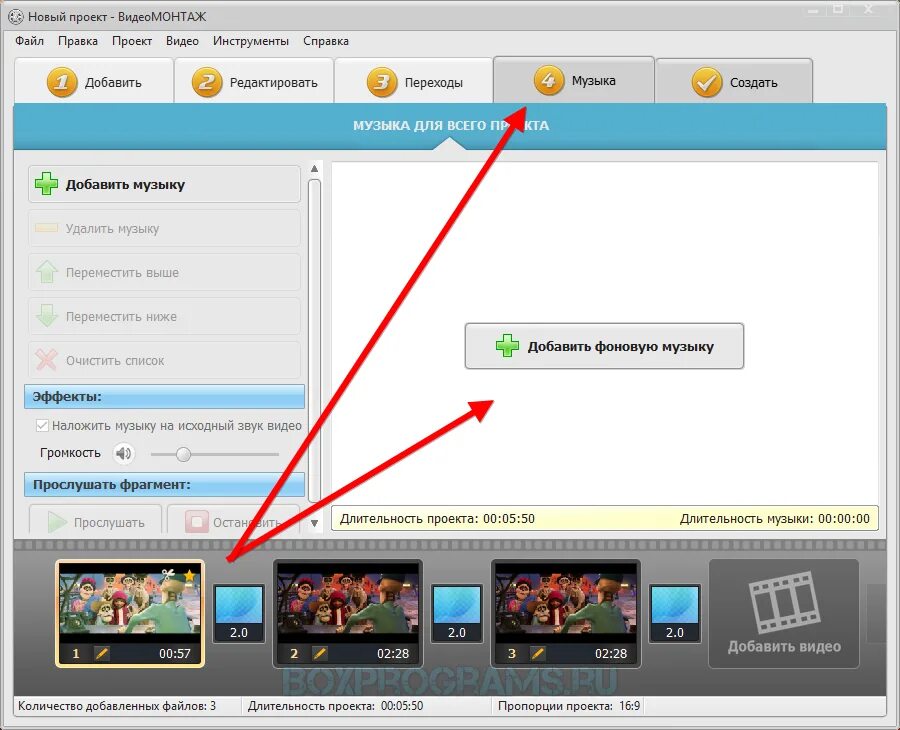Viewport: 900px width, 730px height.
Task: Click the Длительность музыки: 00:00:00 text
Action: (x=775, y=519)
